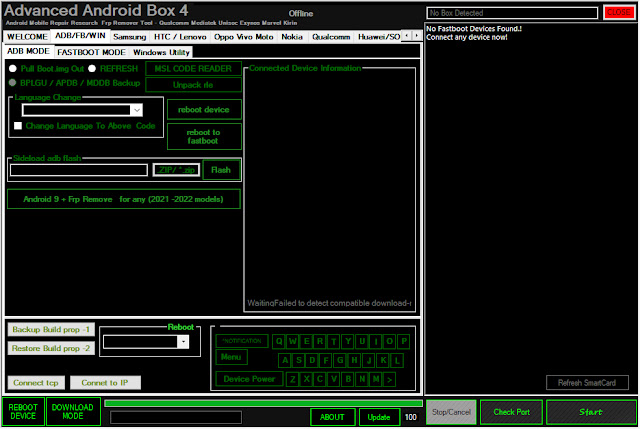Tap the P key on virtual keyboard
The image size is (640, 429).
(x=404, y=341)
